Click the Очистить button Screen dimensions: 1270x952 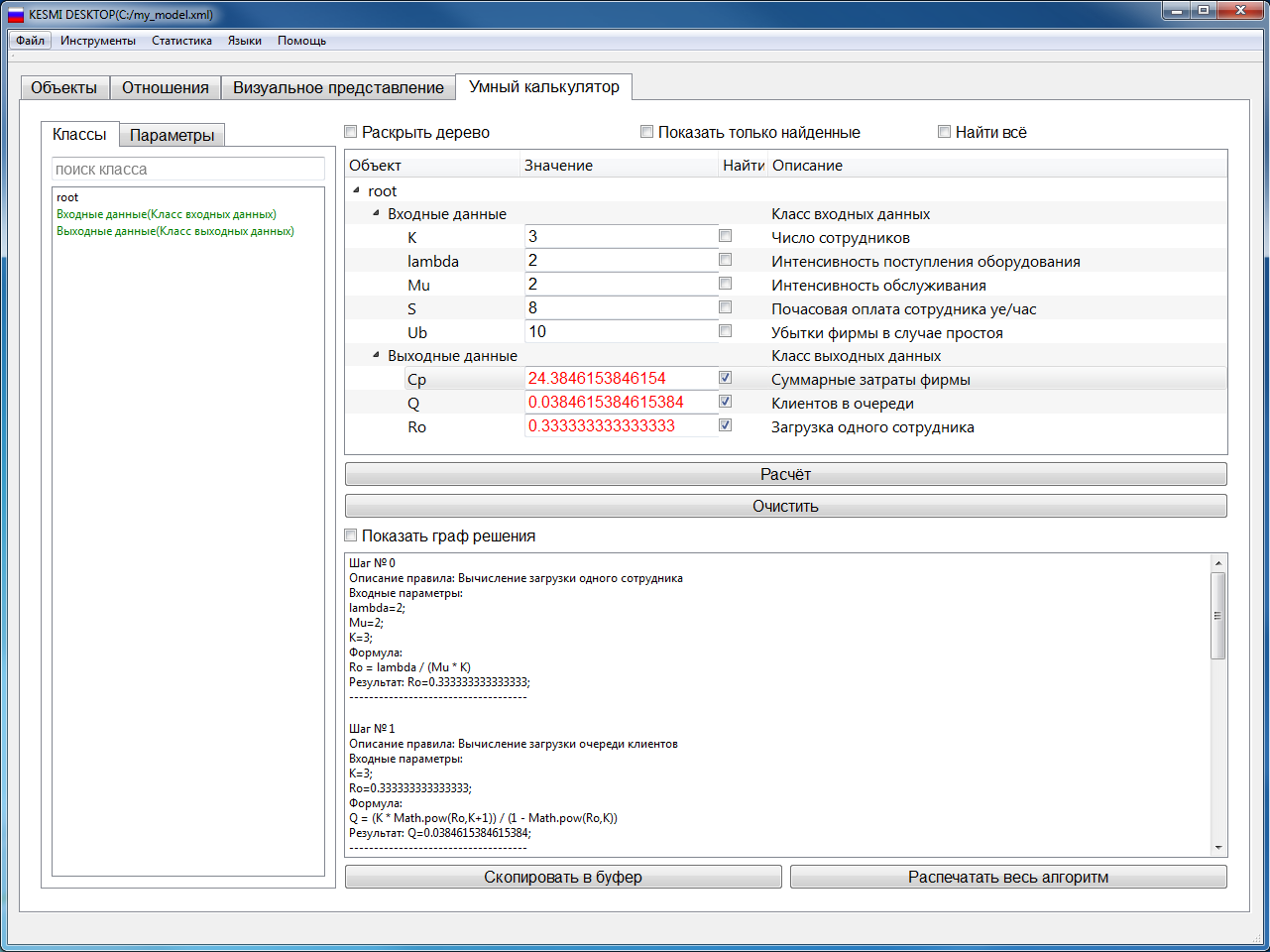point(785,506)
